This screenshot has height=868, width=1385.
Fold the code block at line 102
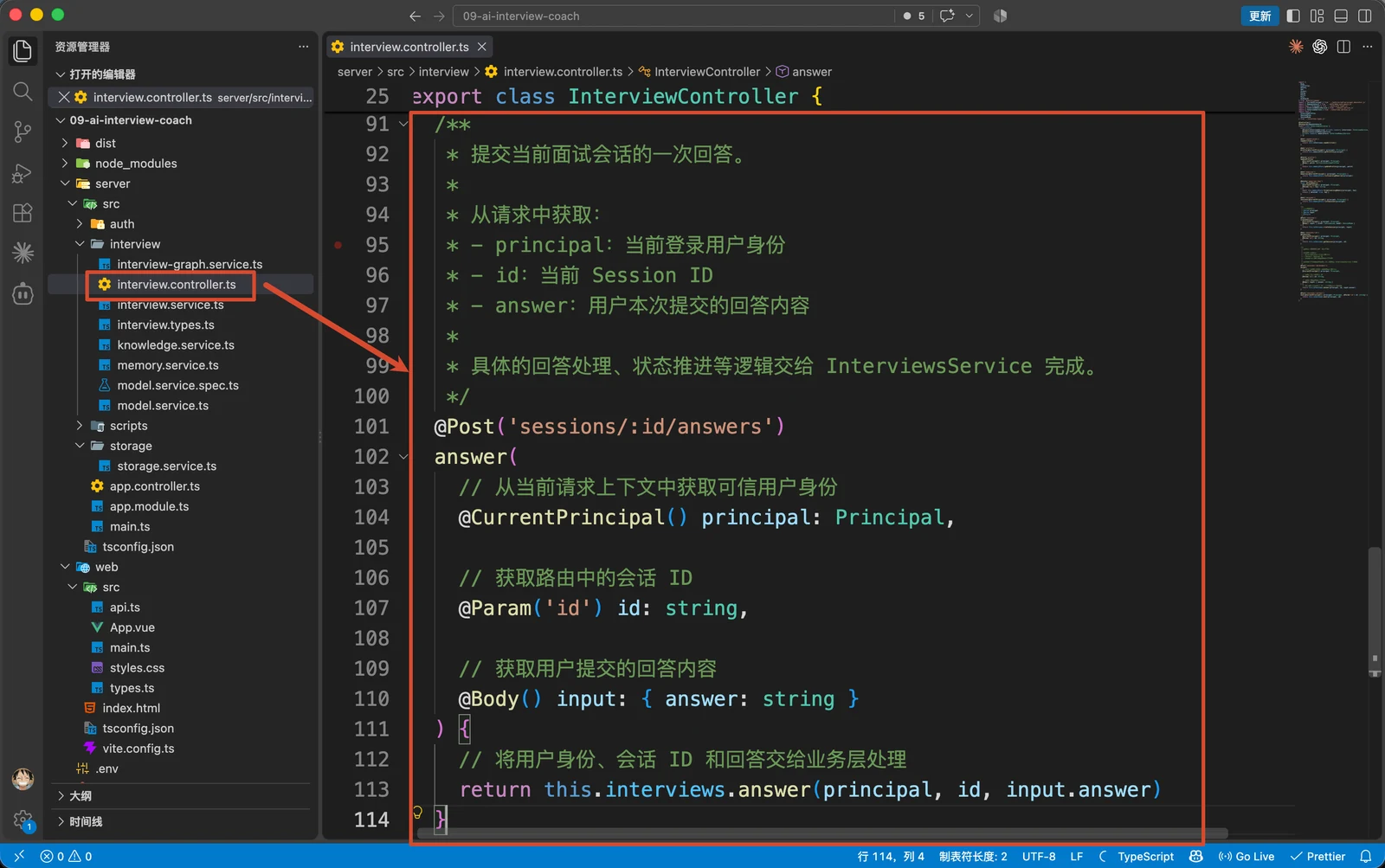(403, 457)
